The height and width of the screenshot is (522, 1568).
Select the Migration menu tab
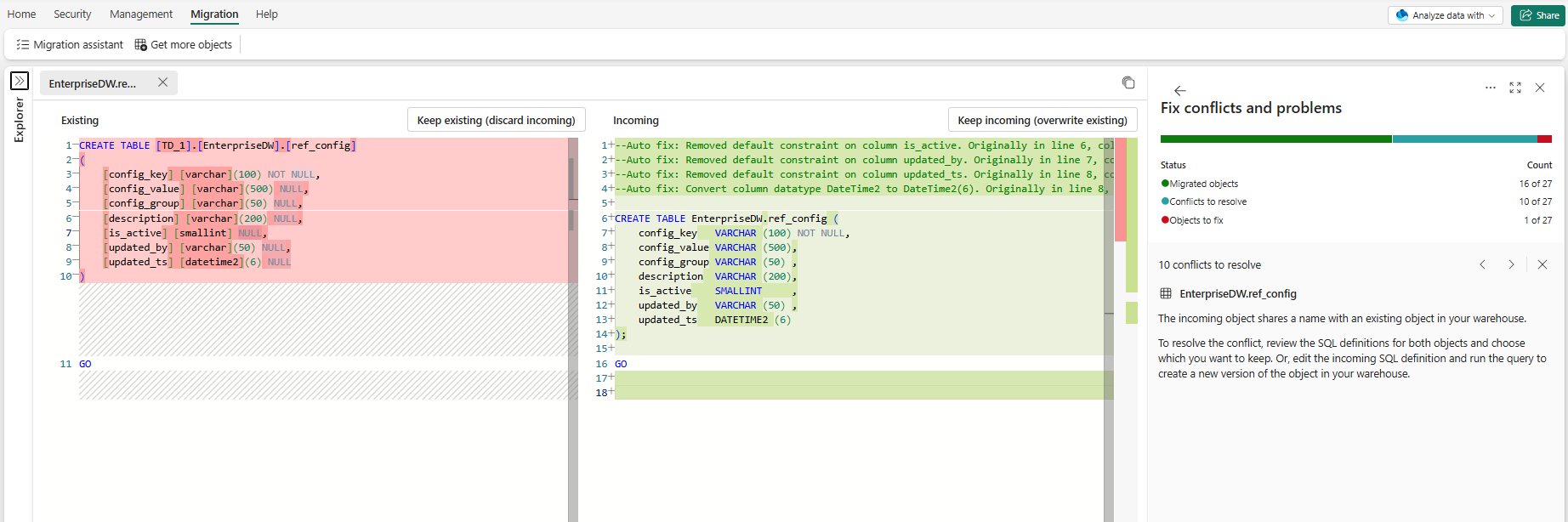(x=214, y=14)
